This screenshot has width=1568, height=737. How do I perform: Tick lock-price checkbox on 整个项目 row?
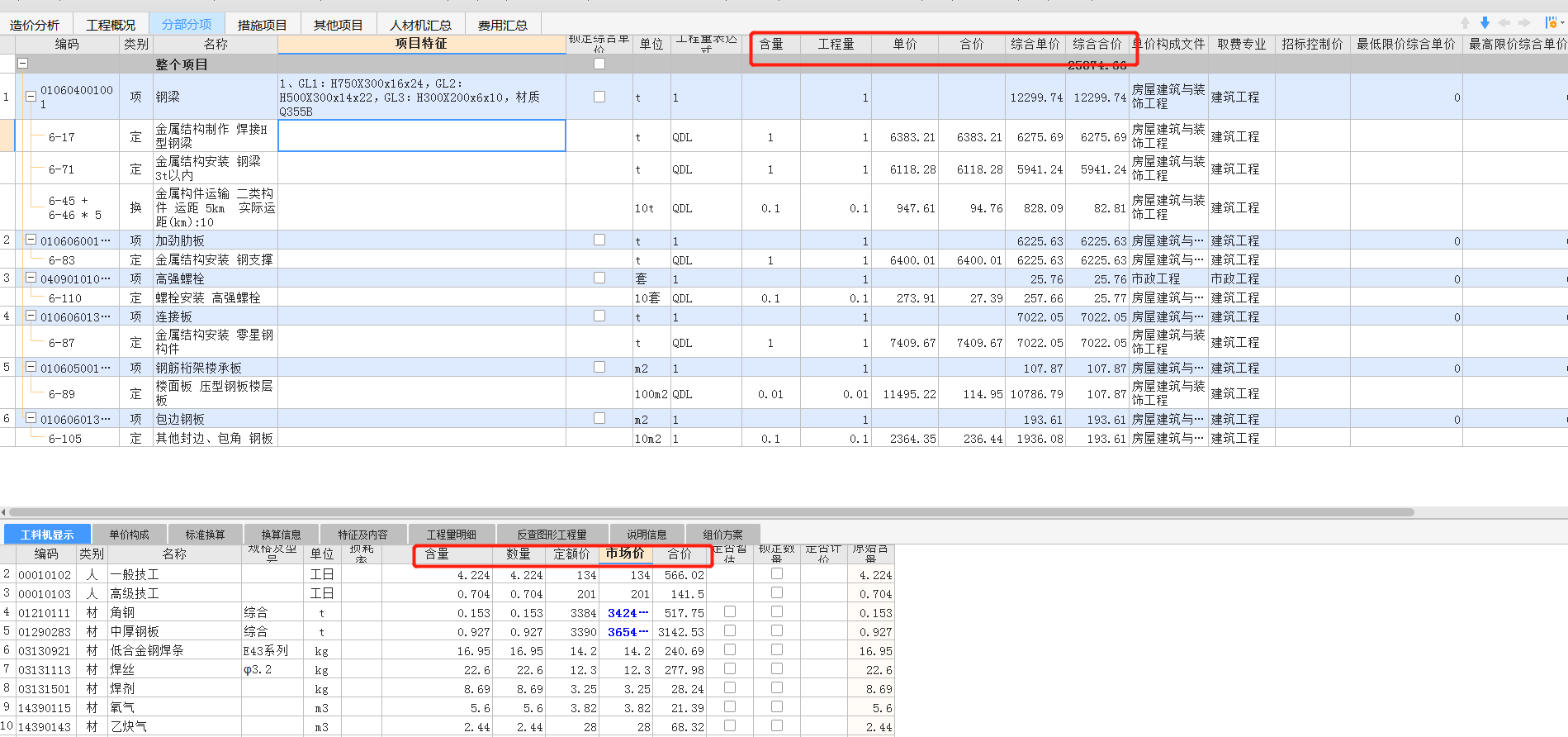click(599, 64)
